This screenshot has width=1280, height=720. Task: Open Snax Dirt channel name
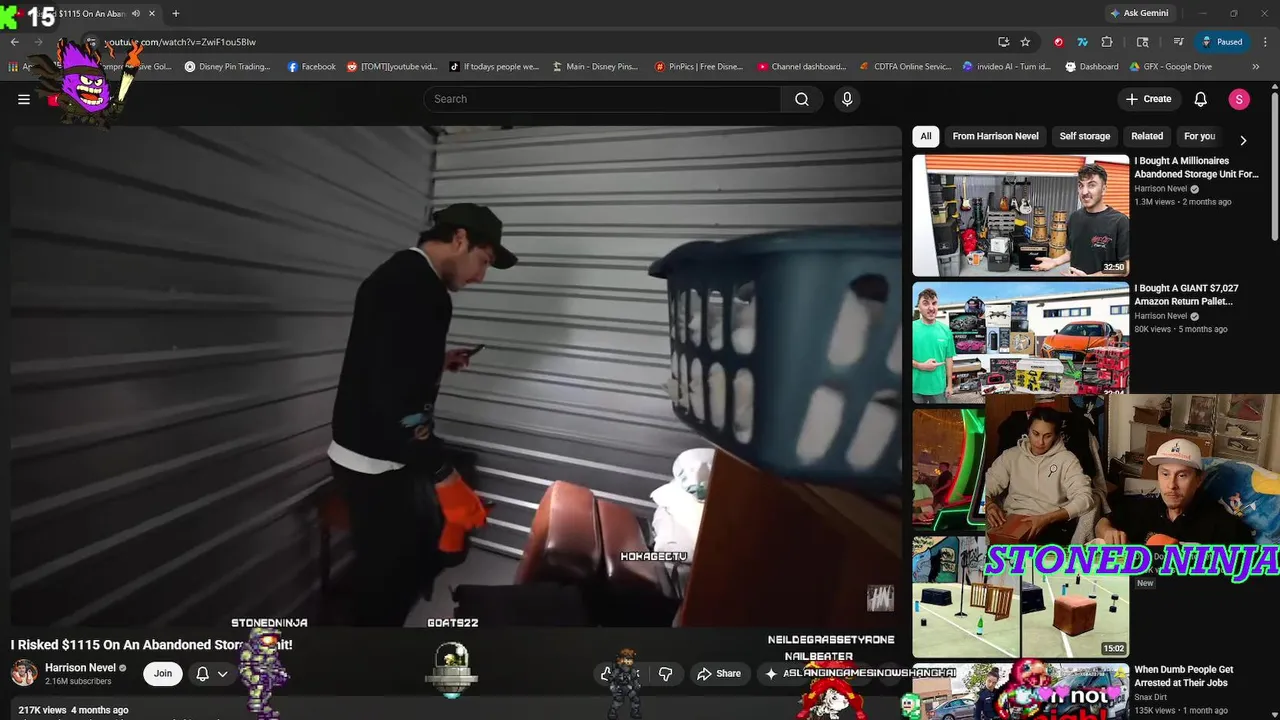point(1150,697)
